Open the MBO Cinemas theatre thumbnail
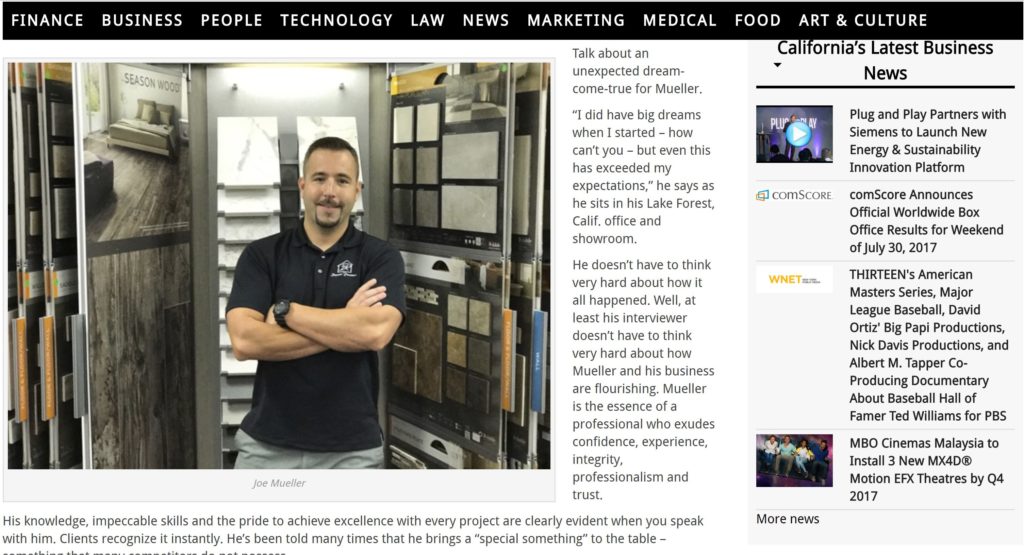This screenshot has width=1024, height=555. coord(794,460)
